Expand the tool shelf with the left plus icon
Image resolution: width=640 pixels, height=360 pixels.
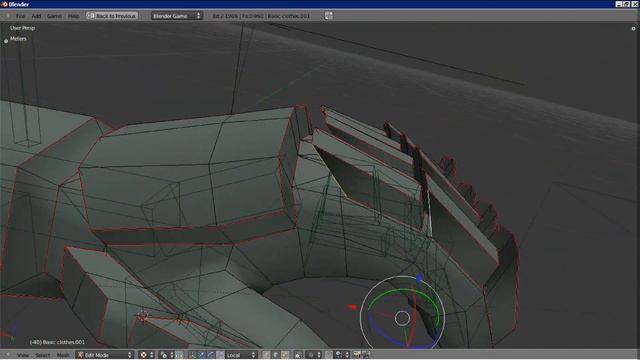(x=6, y=41)
